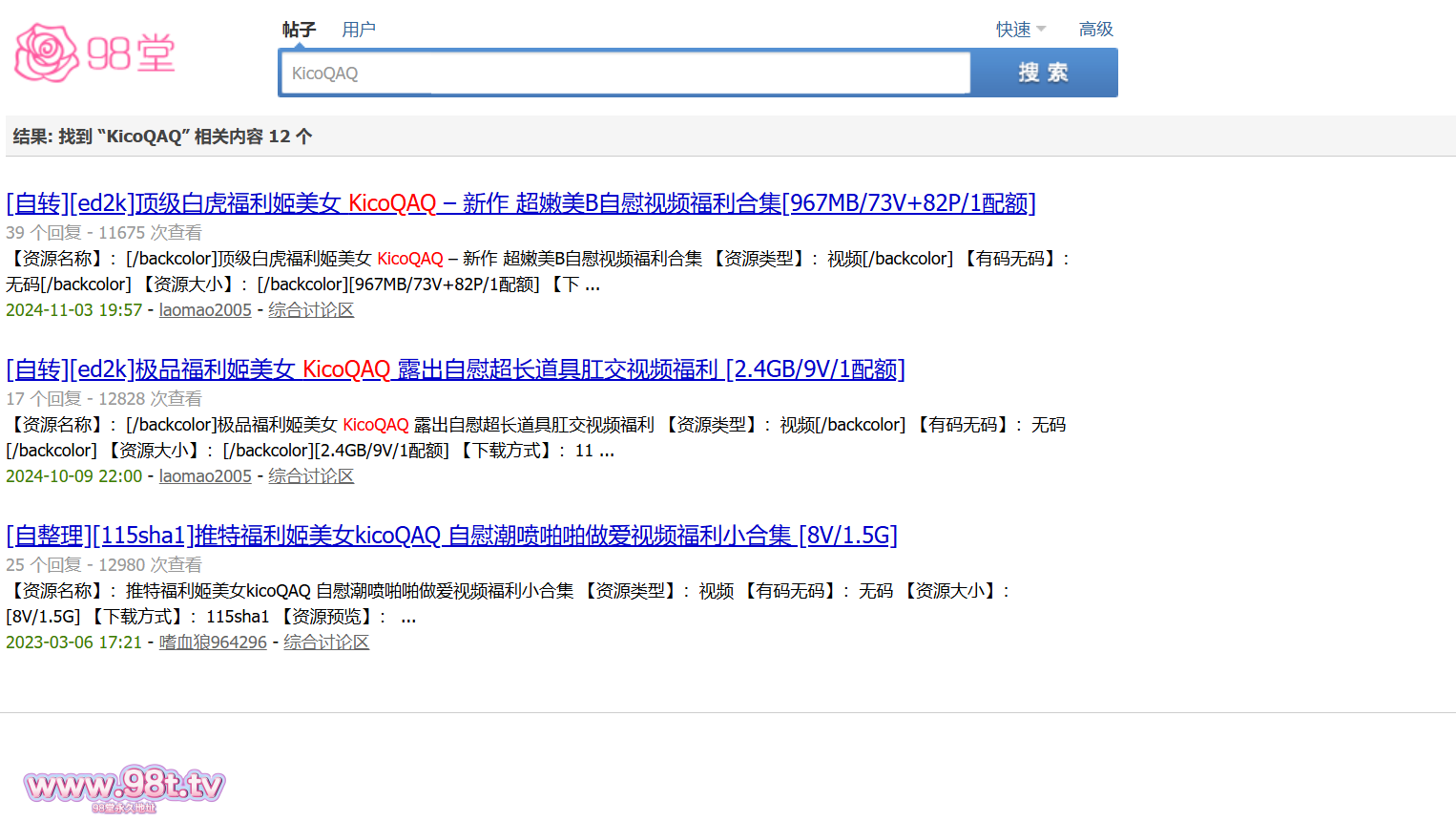Viewport: 1456px width, 822px height.
Task: Select the date 2024-10-09 22:00
Action: pyautogui.click(x=74, y=476)
